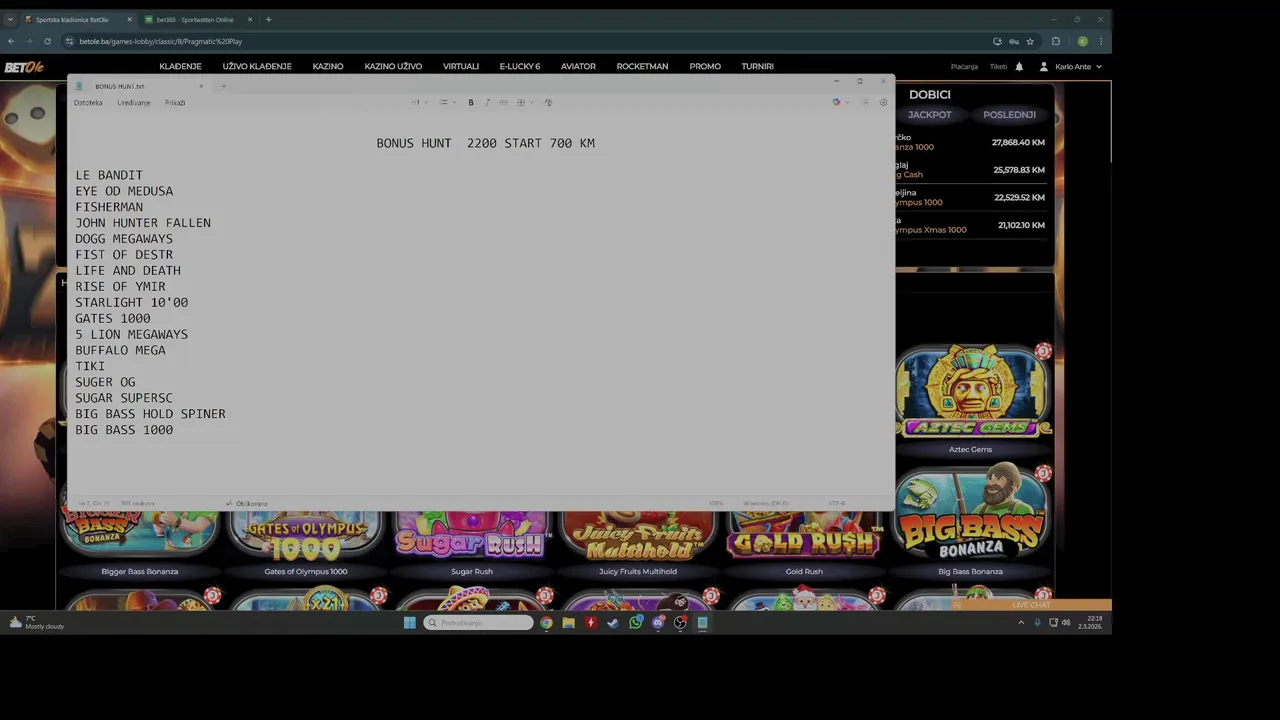1280x720 pixels.
Task: Open OBS Studio from the taskbar
Action: [680, 622]
